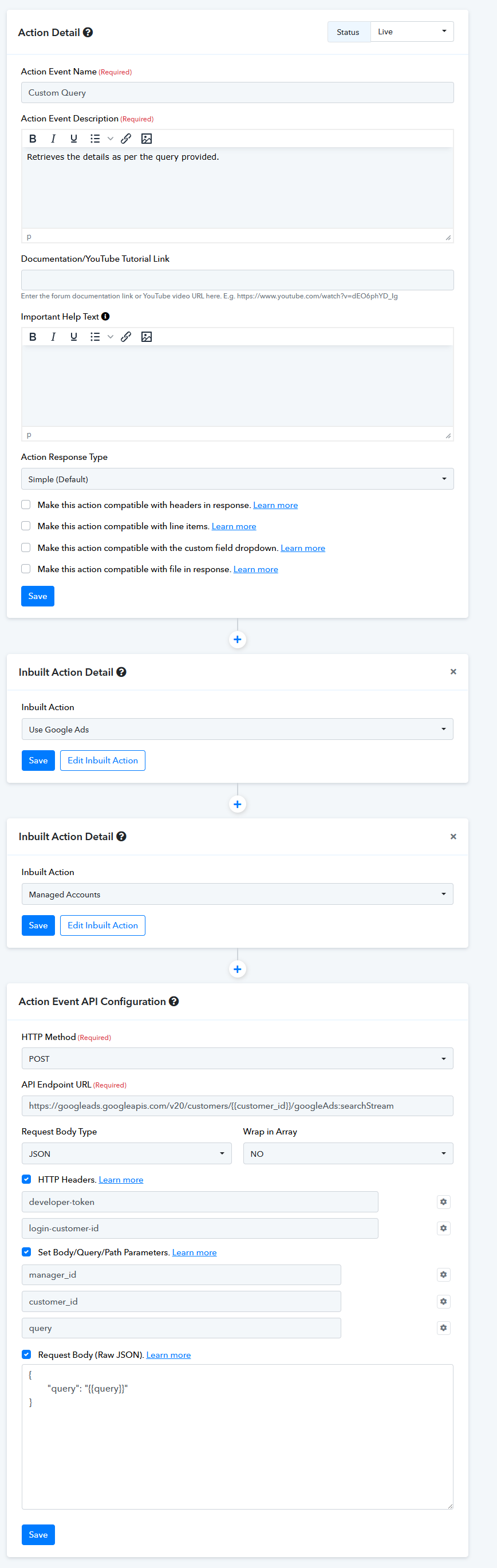Click Bold icon in Action Event Description editor
The image size is (497, 1568).
click(x=33, y=139)
